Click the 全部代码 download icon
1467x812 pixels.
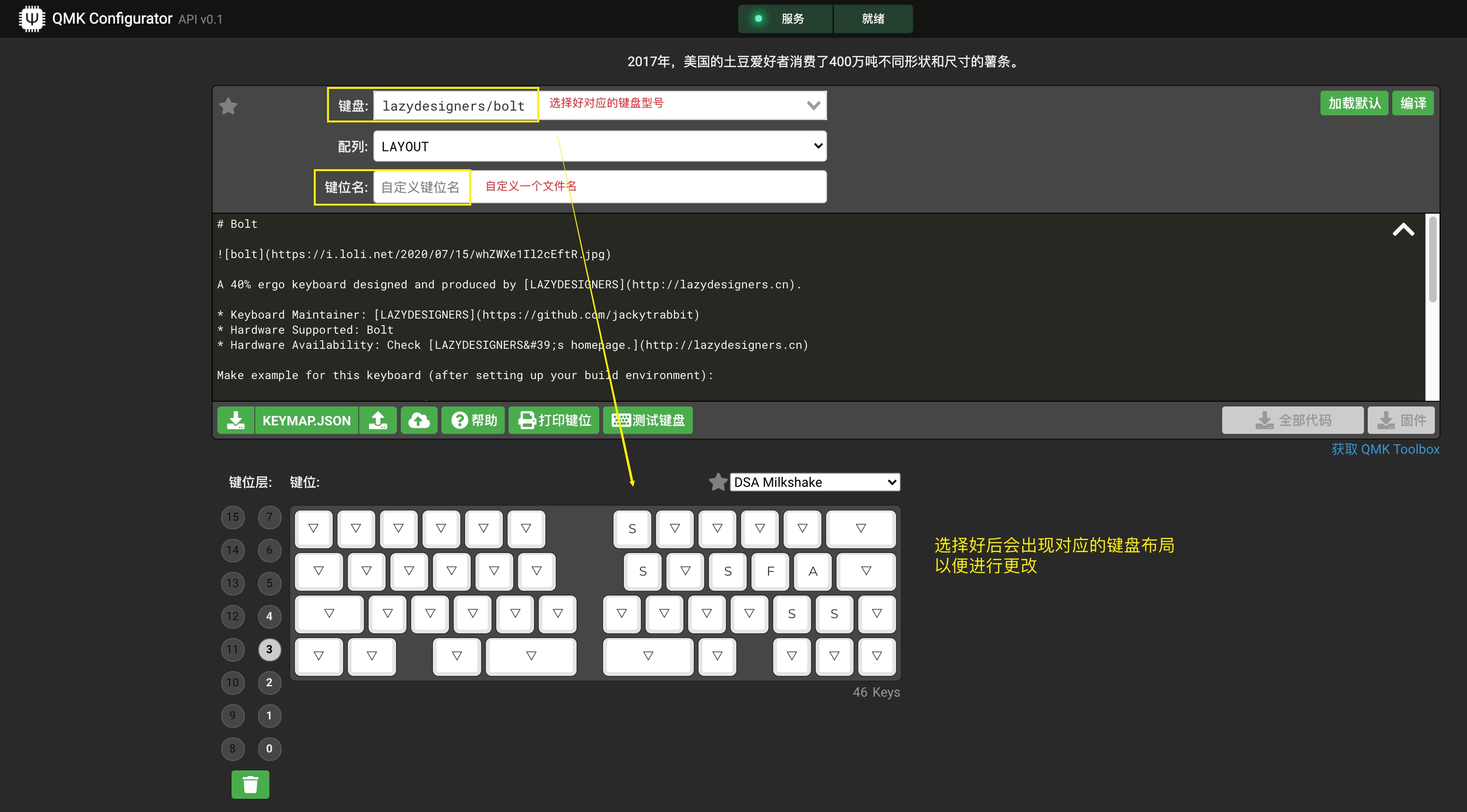1265,420
